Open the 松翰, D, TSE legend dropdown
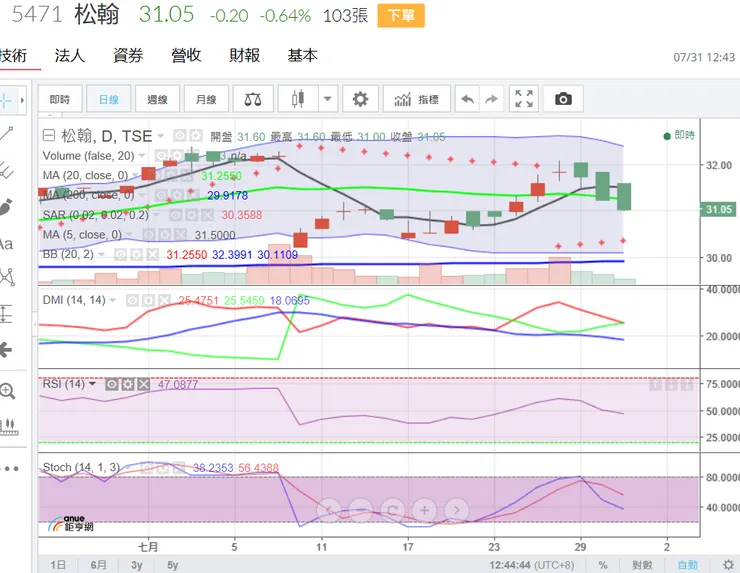740x573 pixels. (x=160, y=136)
